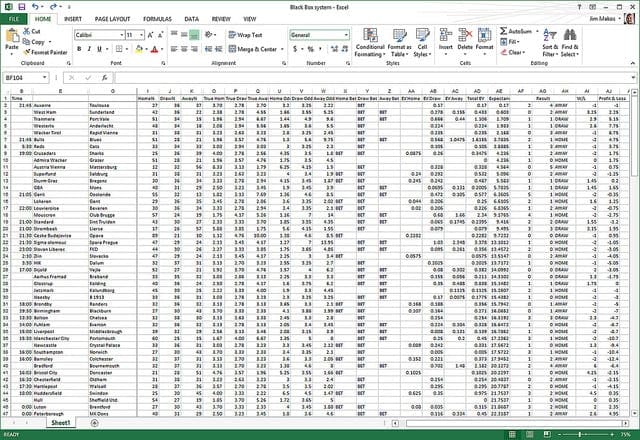The height and width of the screenshot is (440, 640).
Task: Open Cell Styles gallery
Action: 422,42
